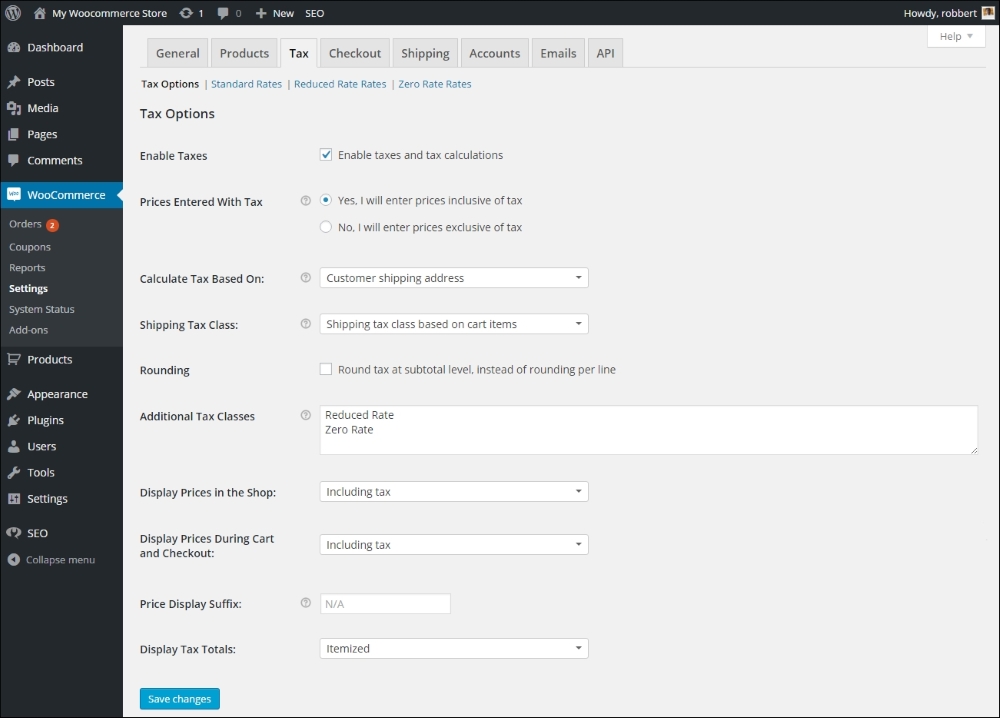The height and width of the screenshot is (718, 1000).
Task: Click the Products cart icon in sidebar
Action: [13, 359]
